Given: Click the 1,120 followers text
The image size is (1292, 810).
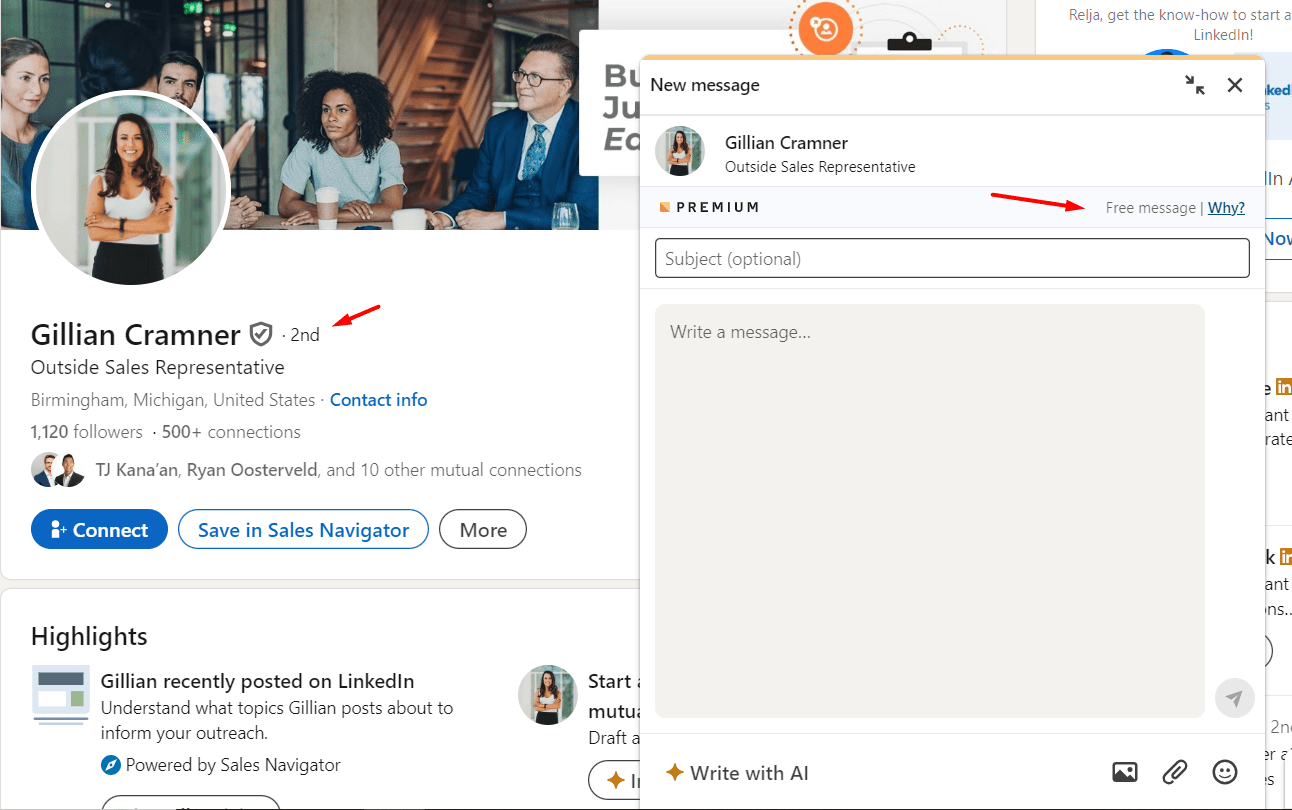Looking at the screenshot, I should [87, 432].
